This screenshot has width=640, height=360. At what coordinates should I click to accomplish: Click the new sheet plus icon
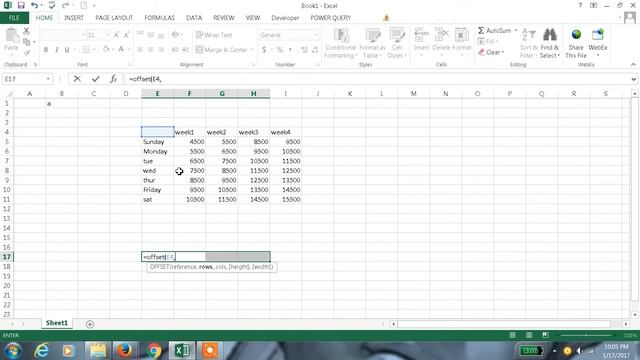(x=90, y=324)
